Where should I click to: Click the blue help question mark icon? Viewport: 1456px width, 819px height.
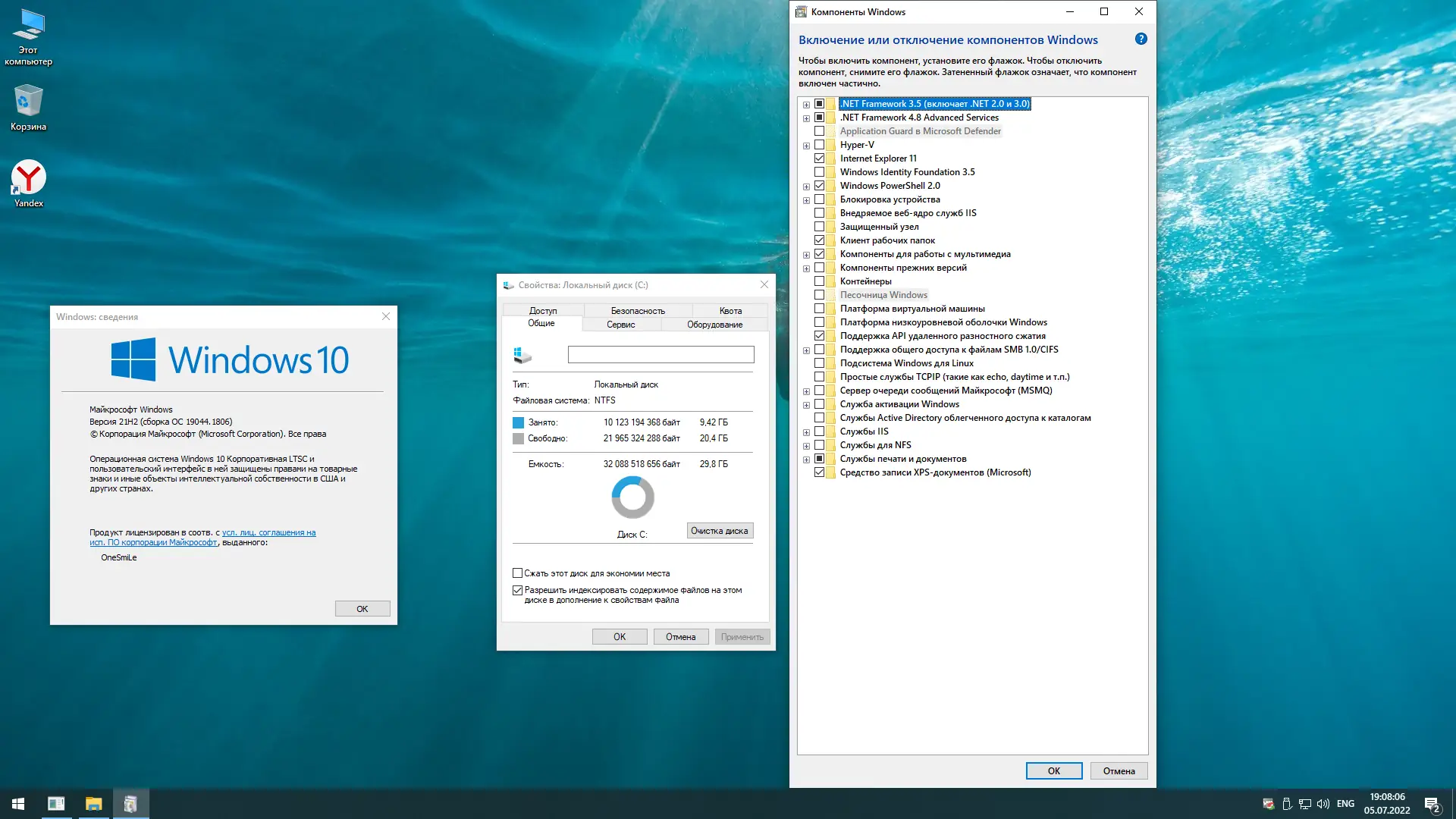tap(1141, 39)
